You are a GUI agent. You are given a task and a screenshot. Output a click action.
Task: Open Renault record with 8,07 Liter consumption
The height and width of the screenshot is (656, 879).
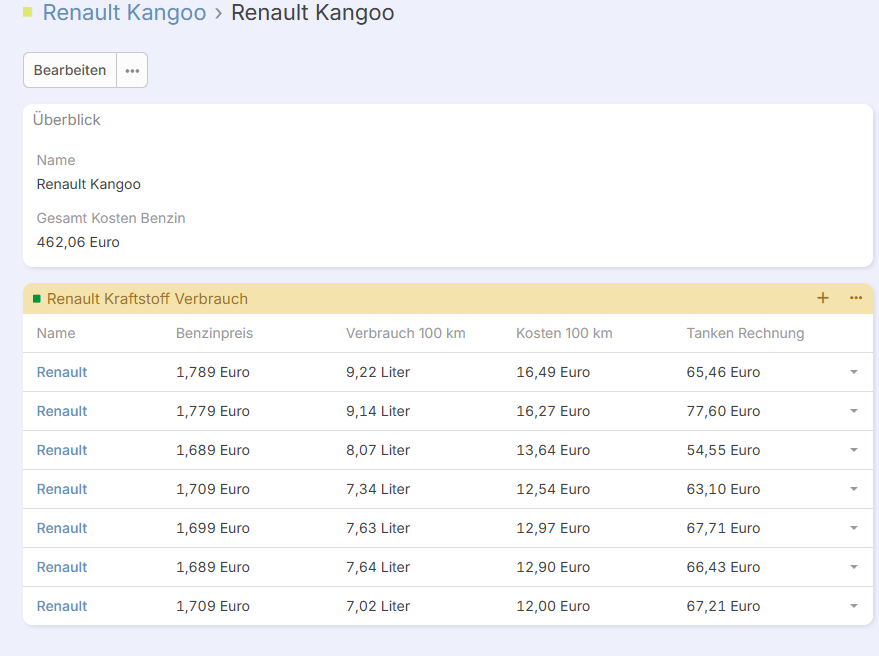62,450
